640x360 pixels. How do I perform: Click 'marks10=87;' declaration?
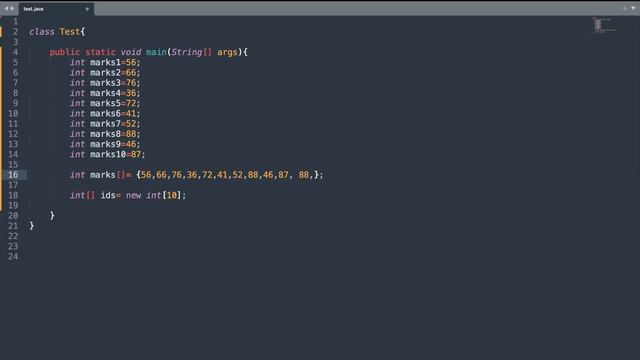click(118, 154)
